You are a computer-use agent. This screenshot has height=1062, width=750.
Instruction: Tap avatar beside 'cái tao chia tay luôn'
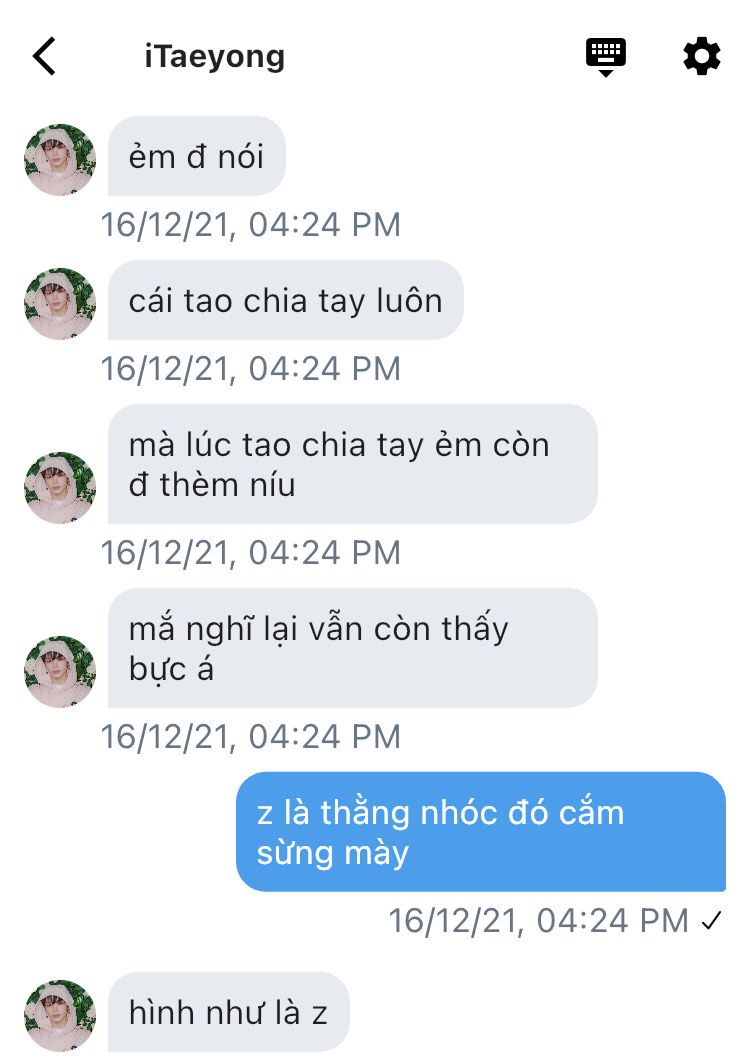pyautogui.click(x=60, y=304)
